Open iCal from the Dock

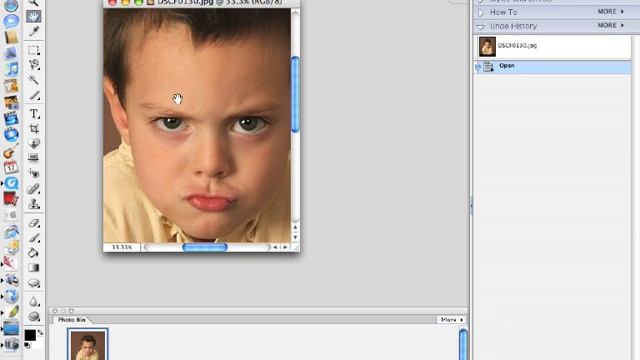tap(11, 167)
